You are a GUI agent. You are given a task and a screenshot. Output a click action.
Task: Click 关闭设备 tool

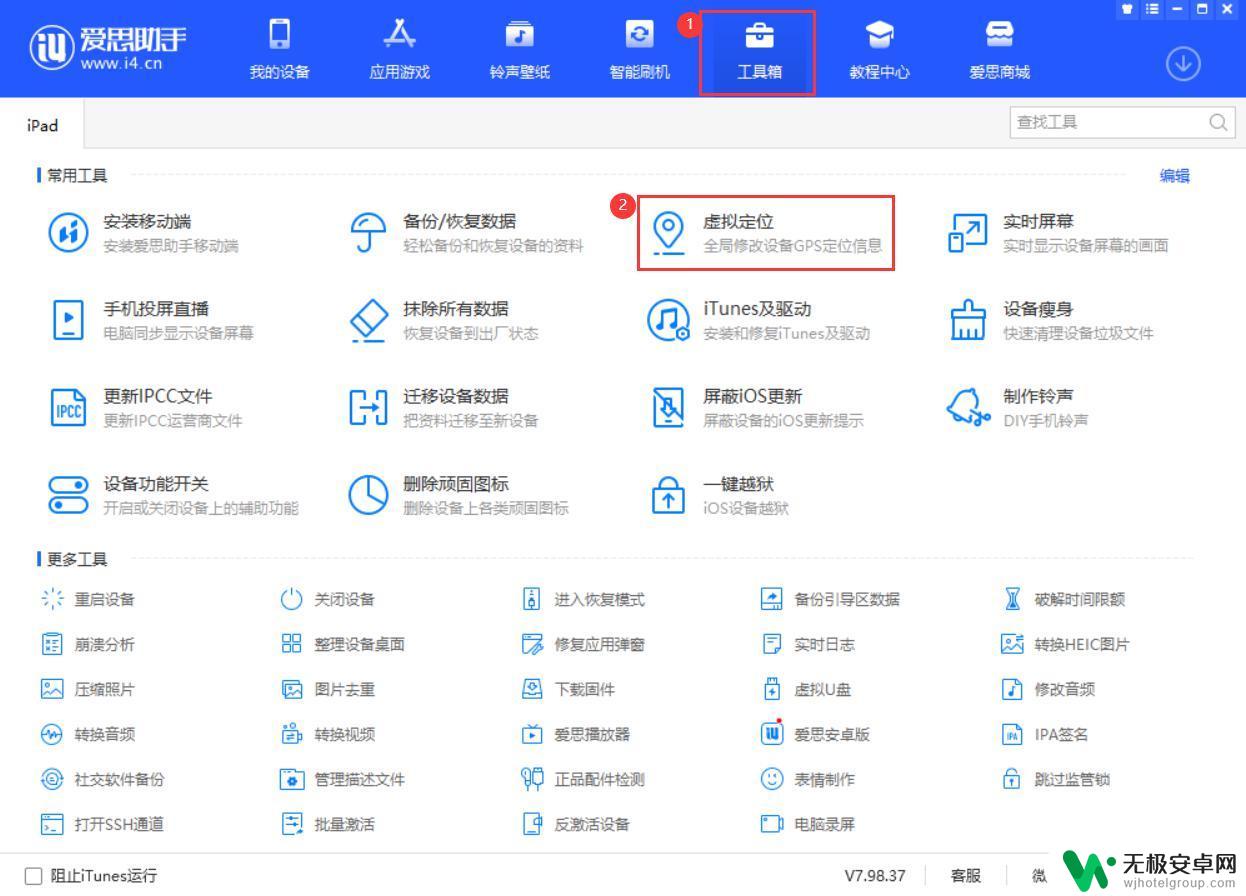click(x=328, y=599)
